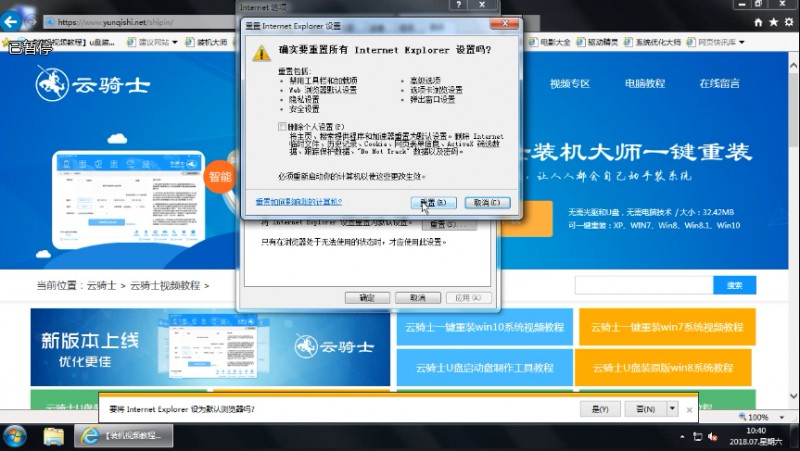This screenshot has height=451, width=800.
Task: Click 是(Y) to set IE default
Action: pyautogui.click(x=600, y=409)
